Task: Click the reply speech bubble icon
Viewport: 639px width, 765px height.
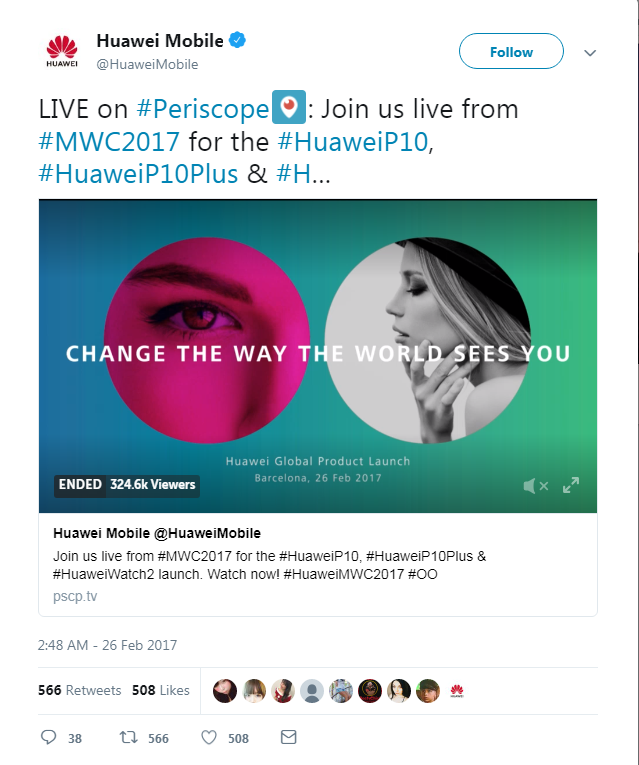Action: coord(48,737)
